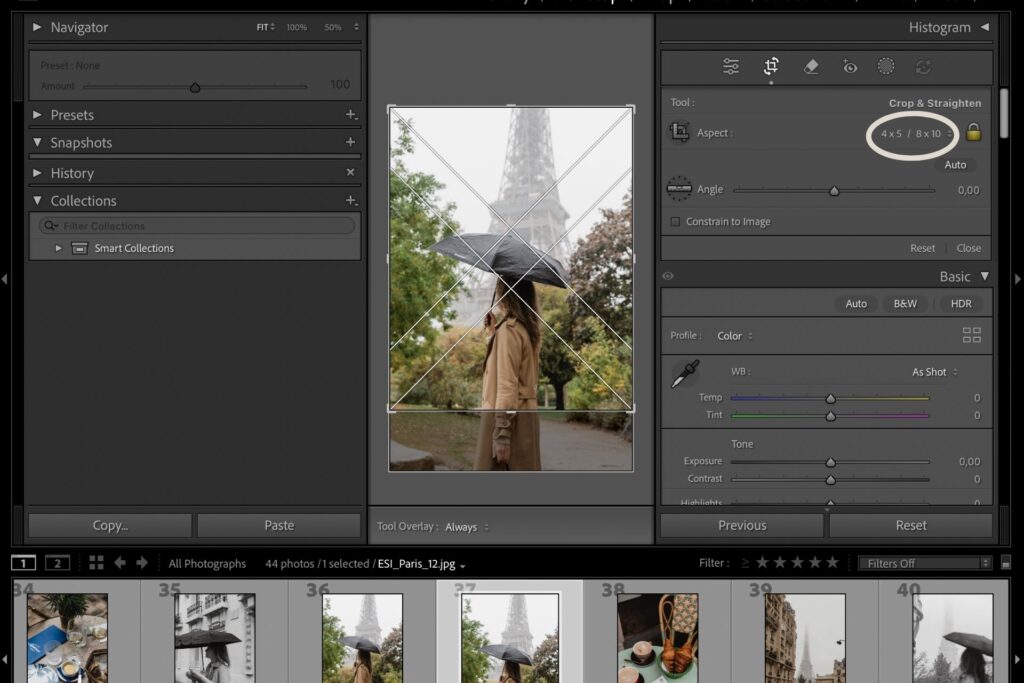Filter by first star rating

click(x=762, y=562)
